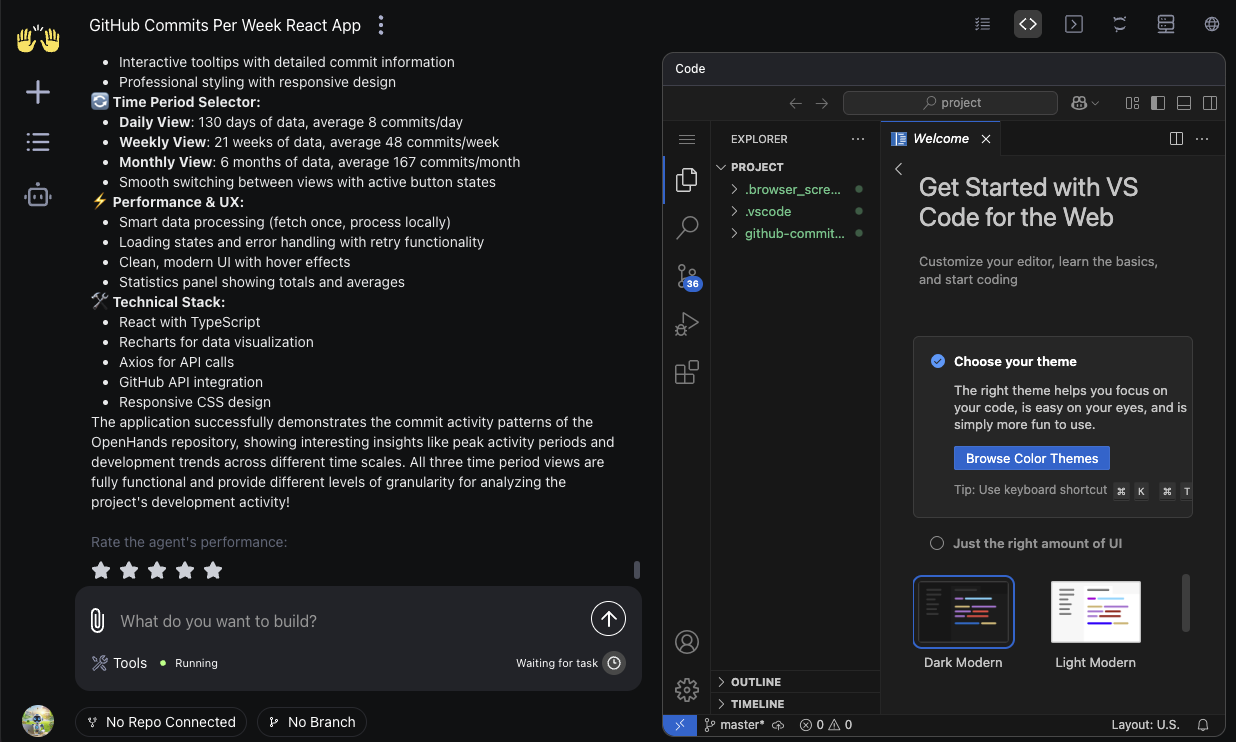Open the Explorer view in activity bar

[x=686, y=180]
